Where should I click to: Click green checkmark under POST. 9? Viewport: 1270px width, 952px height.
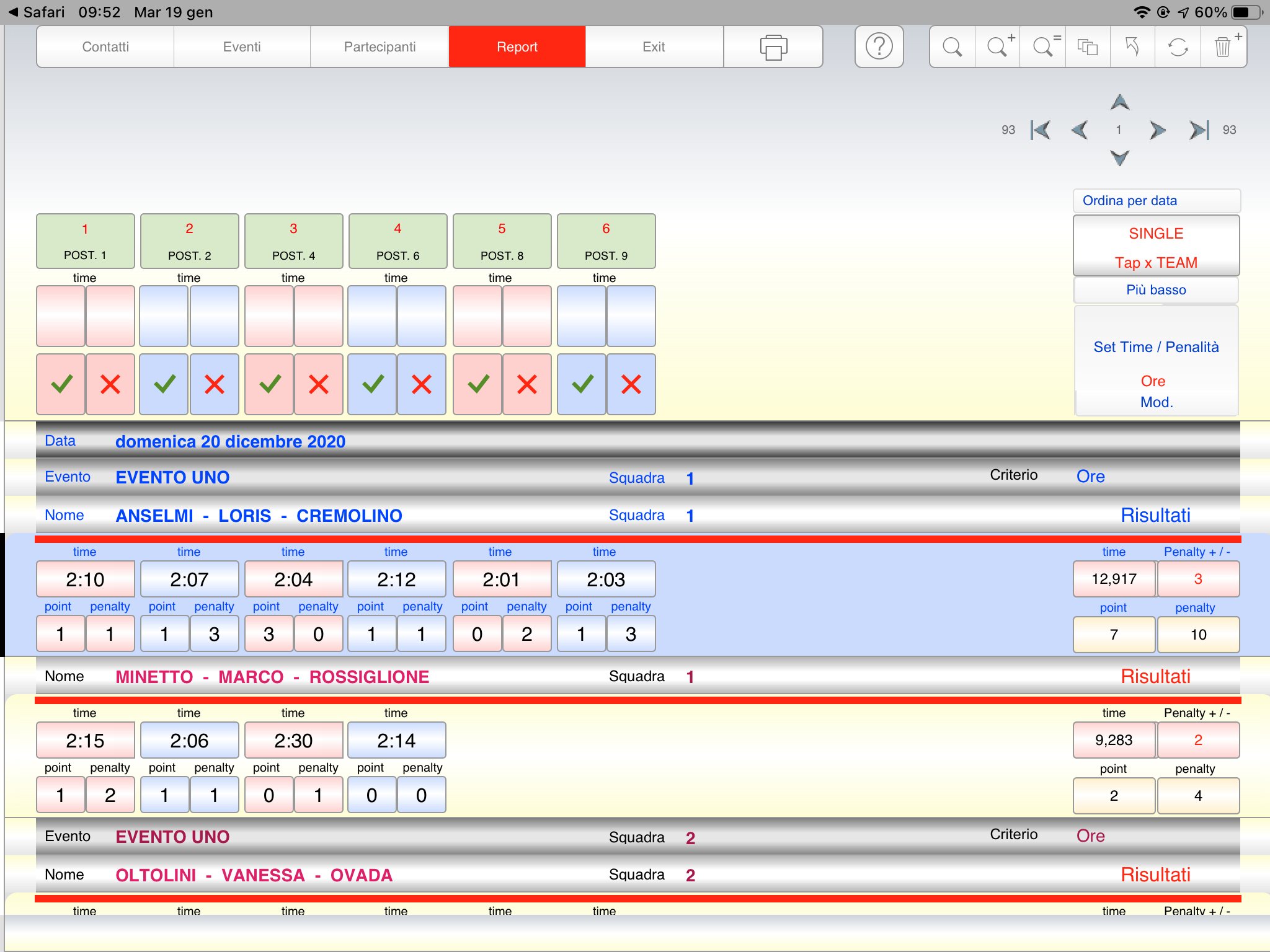(x=582, y=384)
